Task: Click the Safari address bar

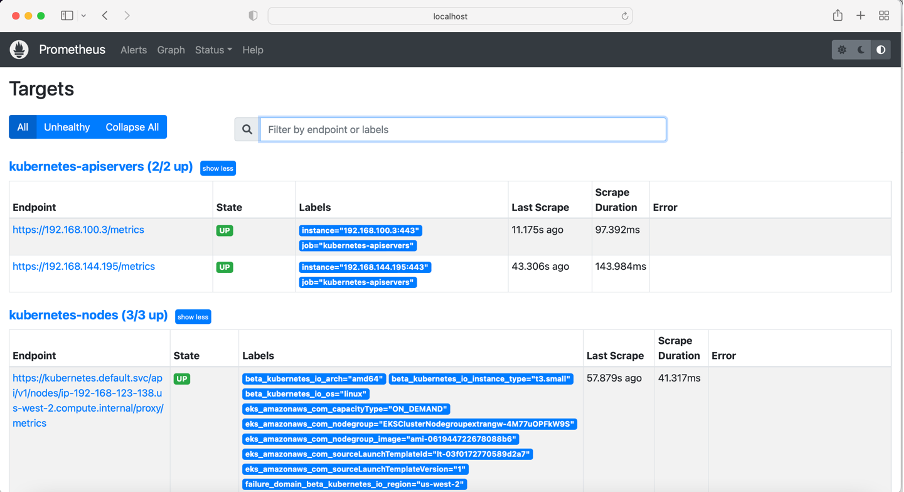Action: point(450,16)
